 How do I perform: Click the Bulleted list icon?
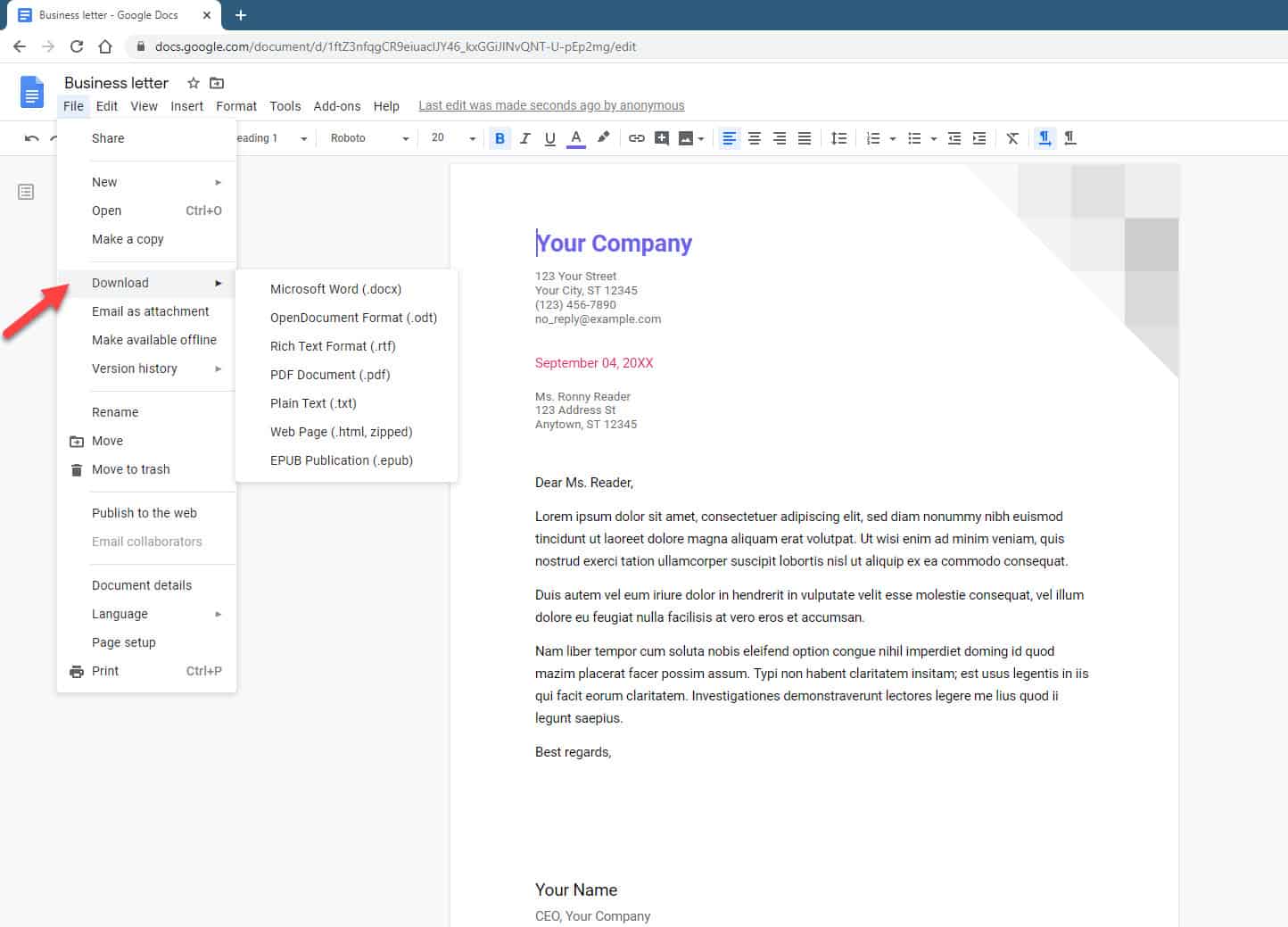pos(914,138)
